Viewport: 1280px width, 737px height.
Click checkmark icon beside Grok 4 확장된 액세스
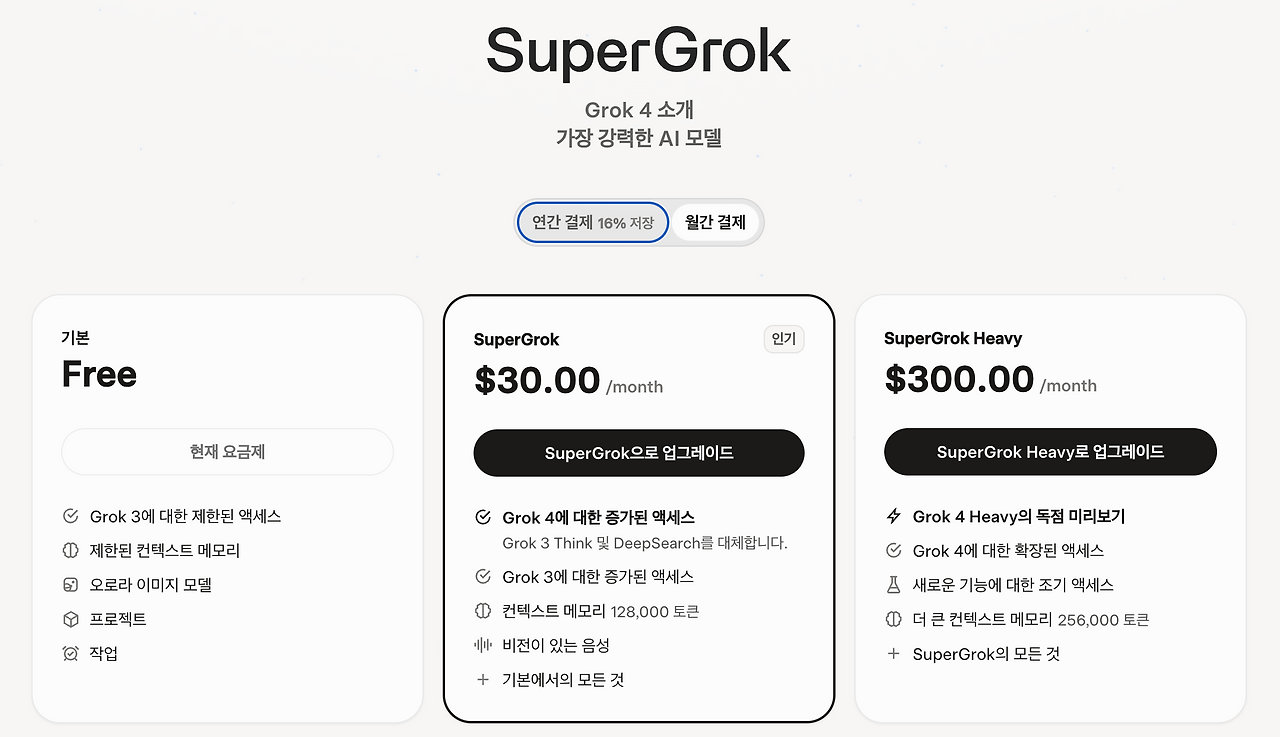894,550
